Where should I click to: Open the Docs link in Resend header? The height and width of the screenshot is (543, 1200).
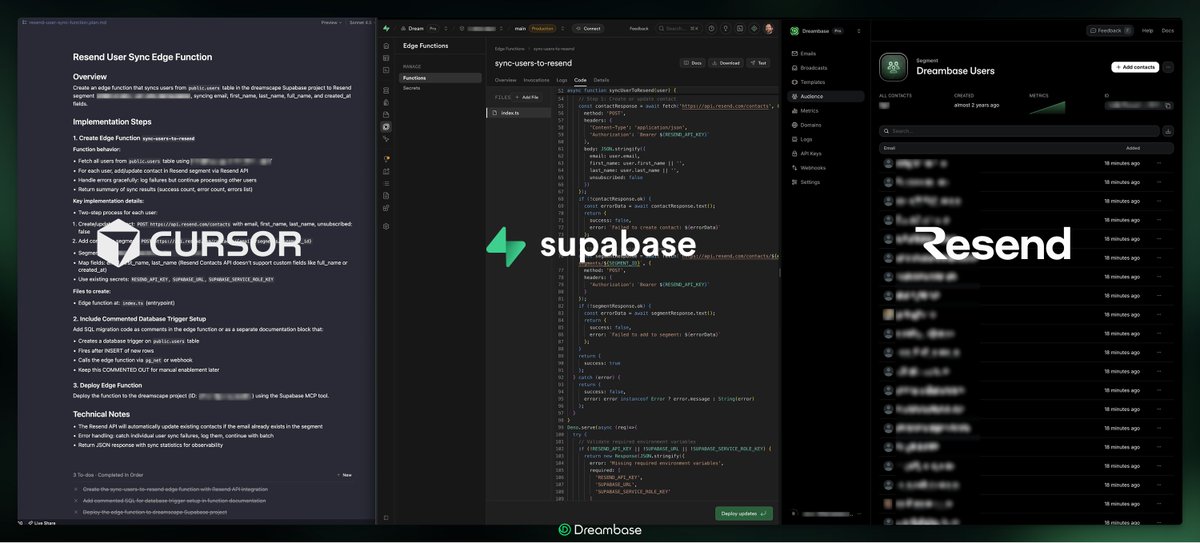1168,31
